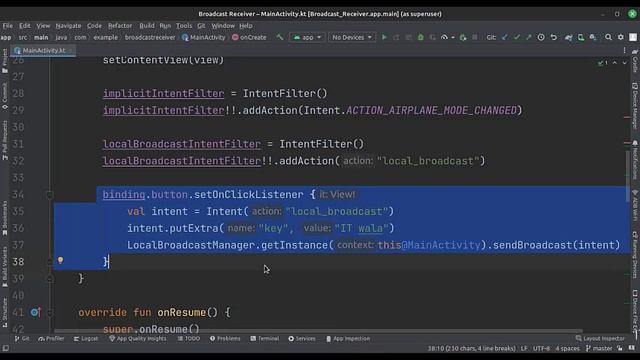
Task: Open App Quality Insights tool window
Action: pyautogui.click(x=138, y=338)
